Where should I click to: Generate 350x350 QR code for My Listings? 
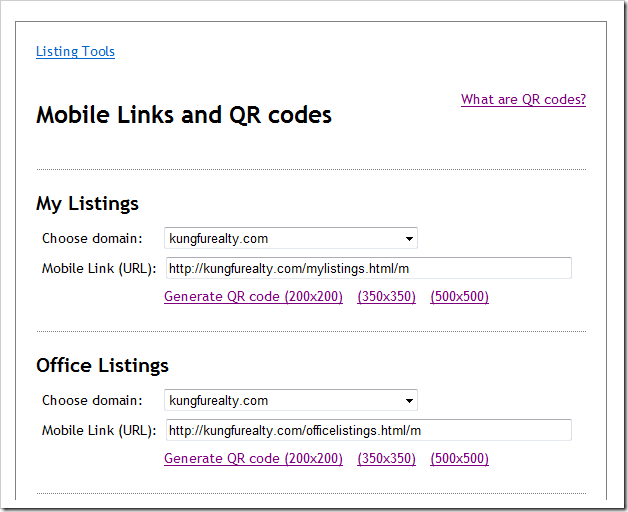click(386, 297)
